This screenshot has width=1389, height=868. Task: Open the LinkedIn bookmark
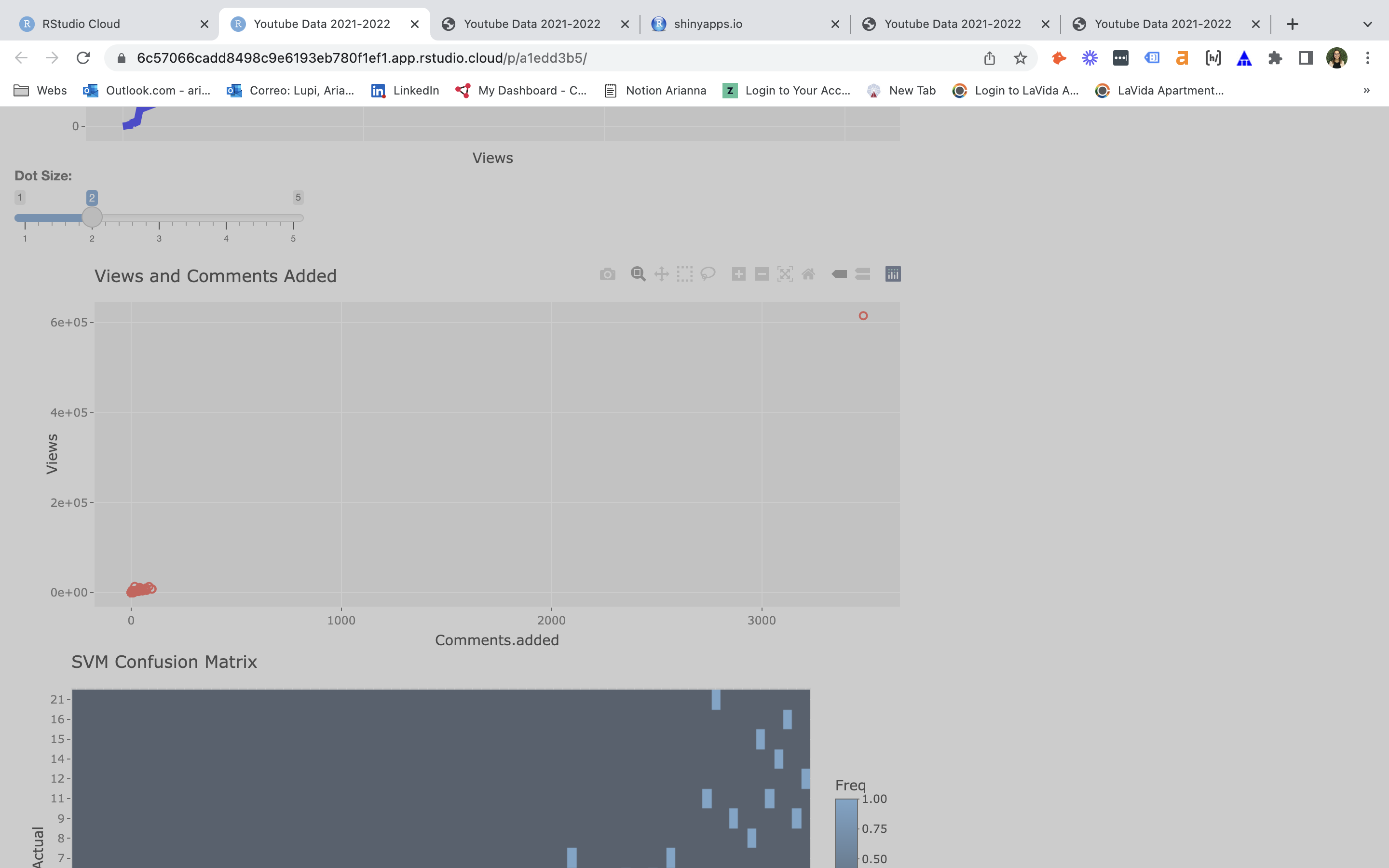405,90
